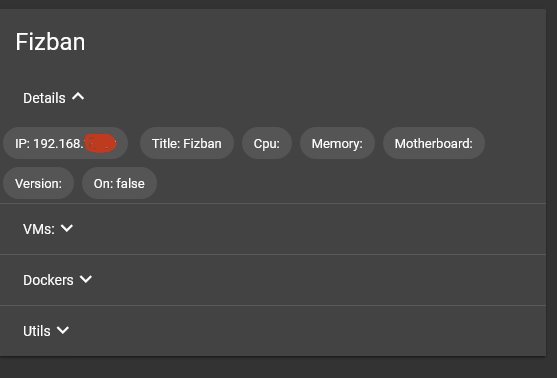Click the Memory: chip
557x378 pixels.
click(x=337, y=143)
